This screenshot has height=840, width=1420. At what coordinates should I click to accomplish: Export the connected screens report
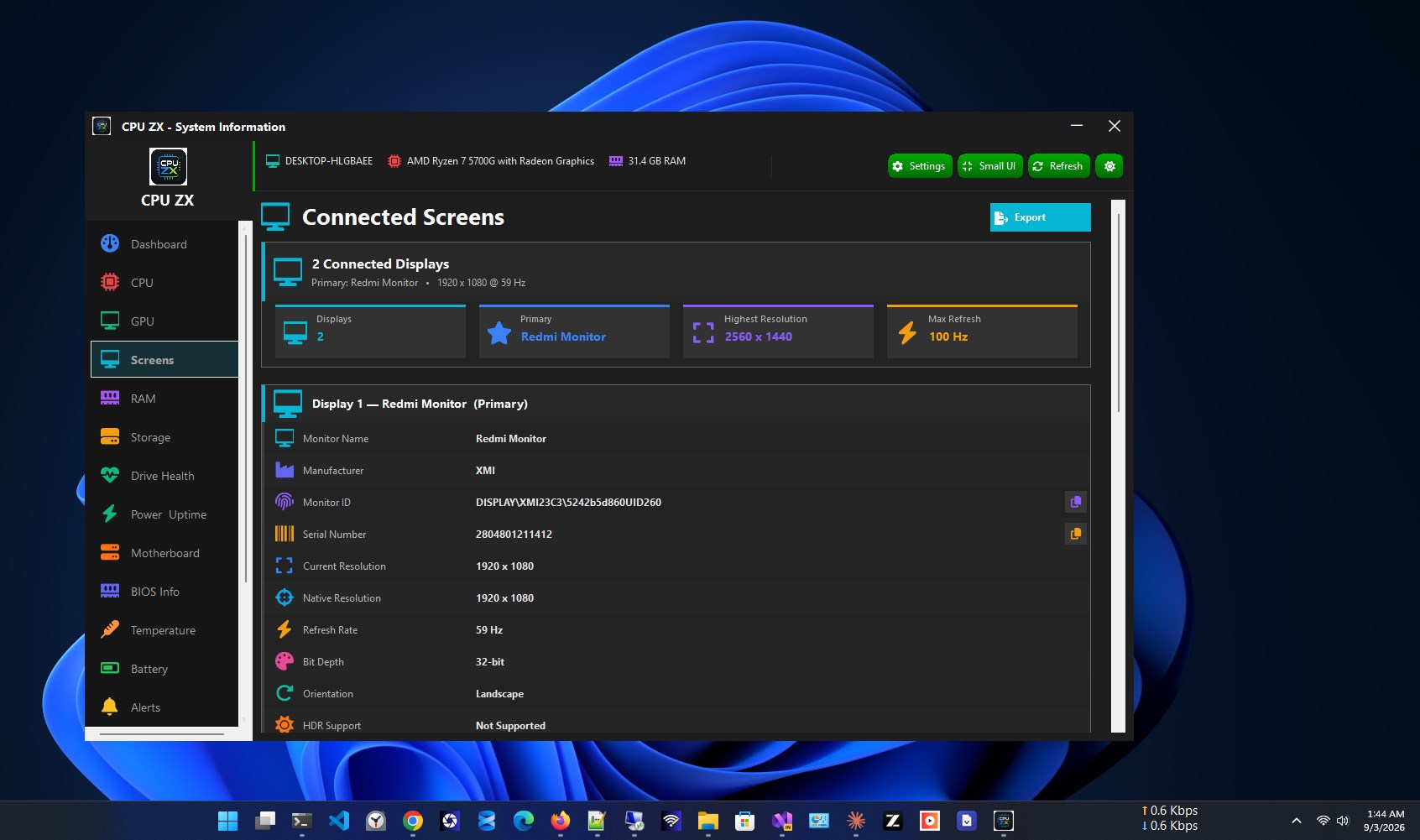point(1041,217)
